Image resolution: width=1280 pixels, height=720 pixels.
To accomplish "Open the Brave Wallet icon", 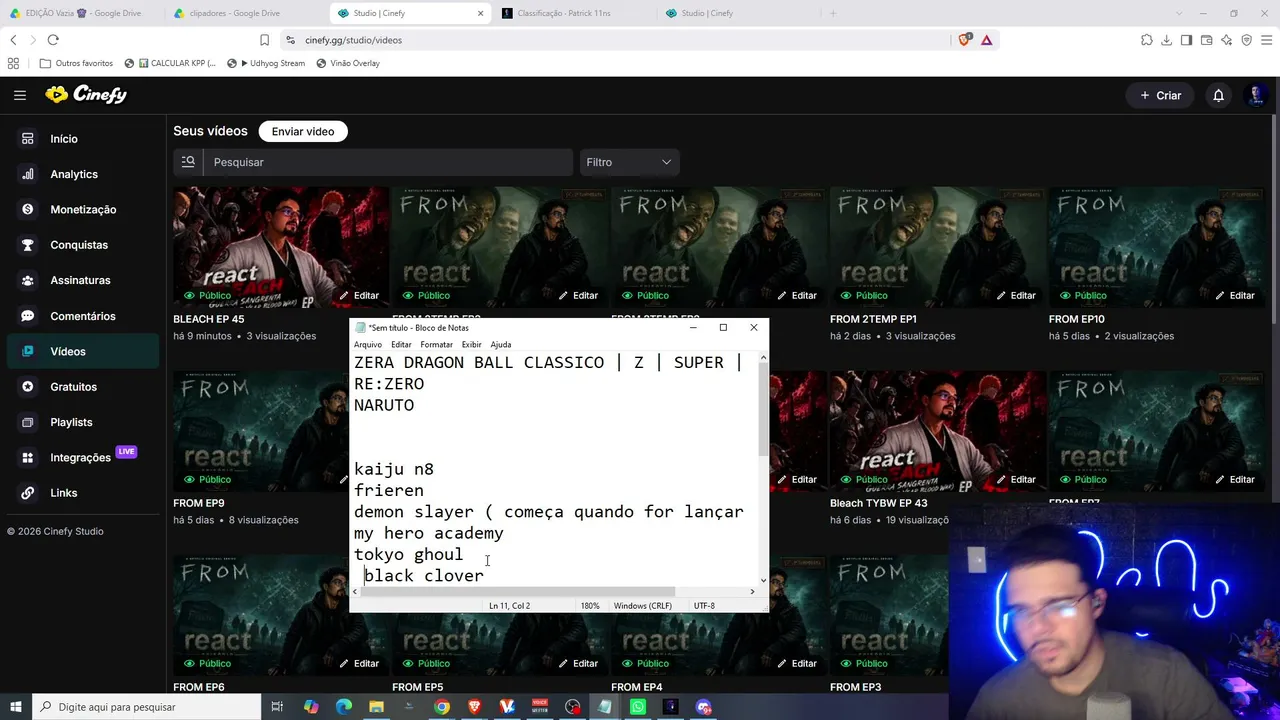I will pyautogui.click(x=1206, y=40).
